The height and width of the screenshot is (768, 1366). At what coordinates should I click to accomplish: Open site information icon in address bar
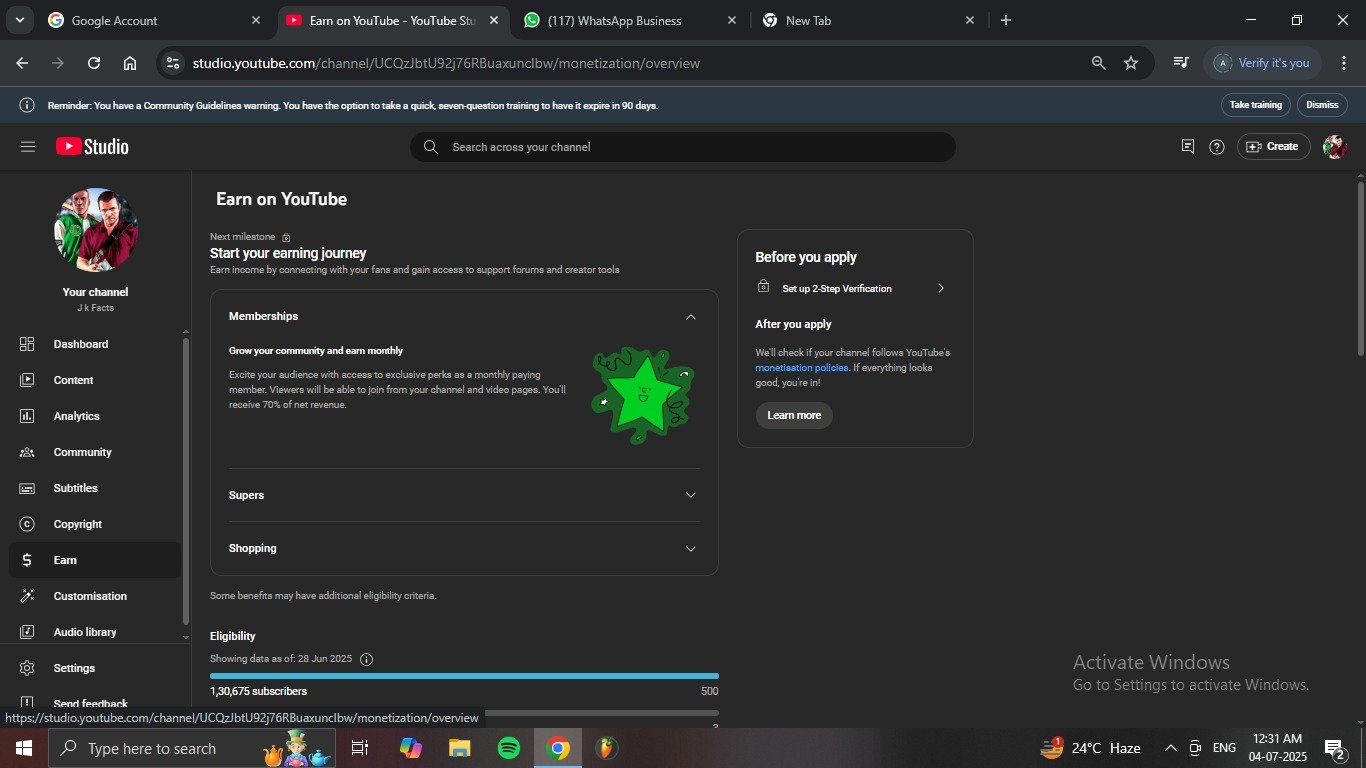[173, 63]
